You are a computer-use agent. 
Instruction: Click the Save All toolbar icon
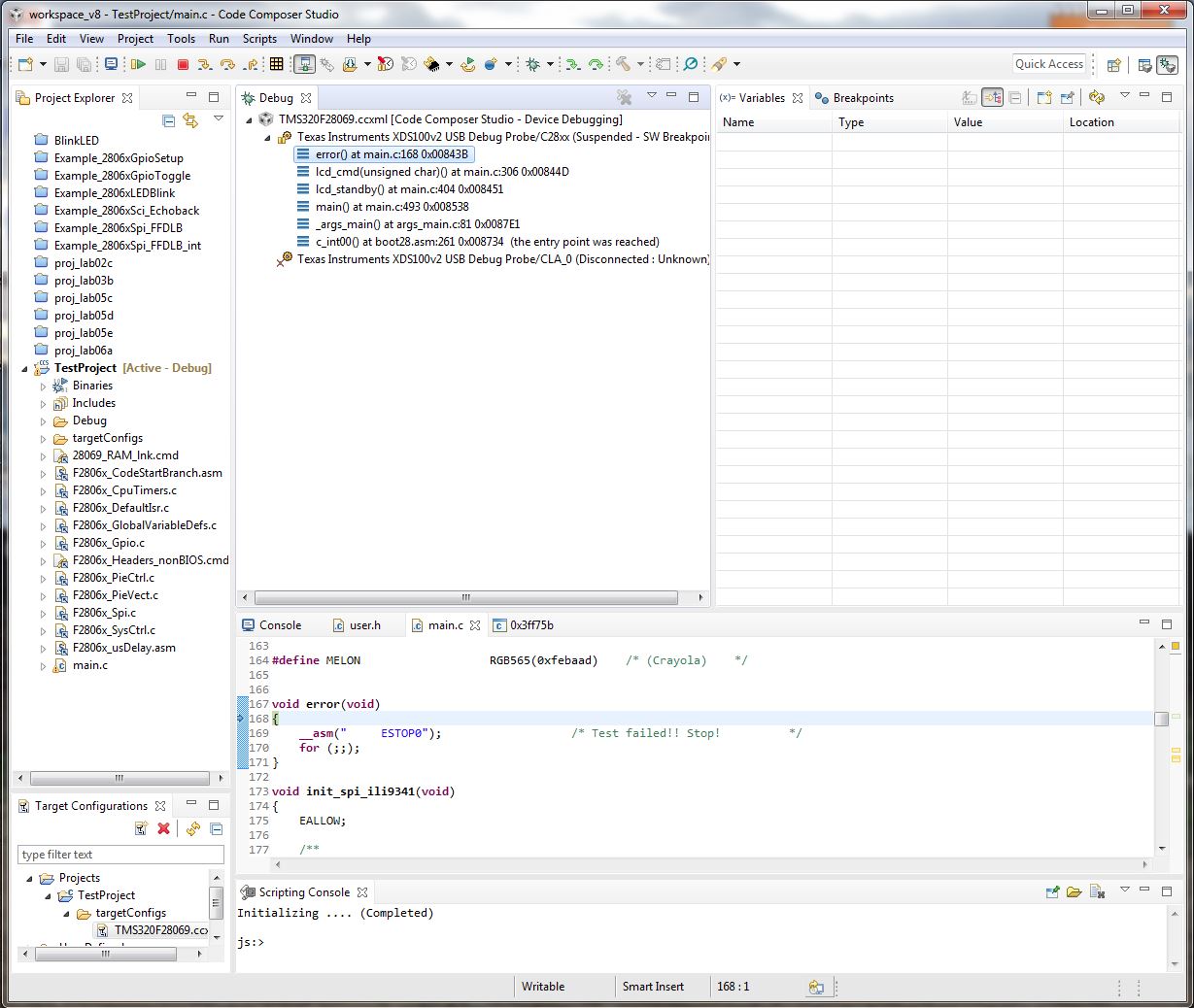(85, 64)
